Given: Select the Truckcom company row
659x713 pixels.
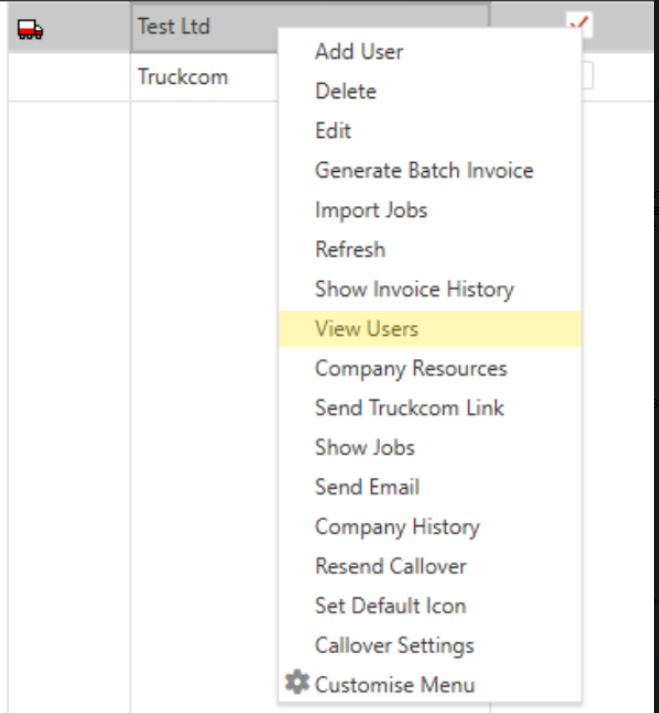Looking at the screenshot, I should point(183,77).
